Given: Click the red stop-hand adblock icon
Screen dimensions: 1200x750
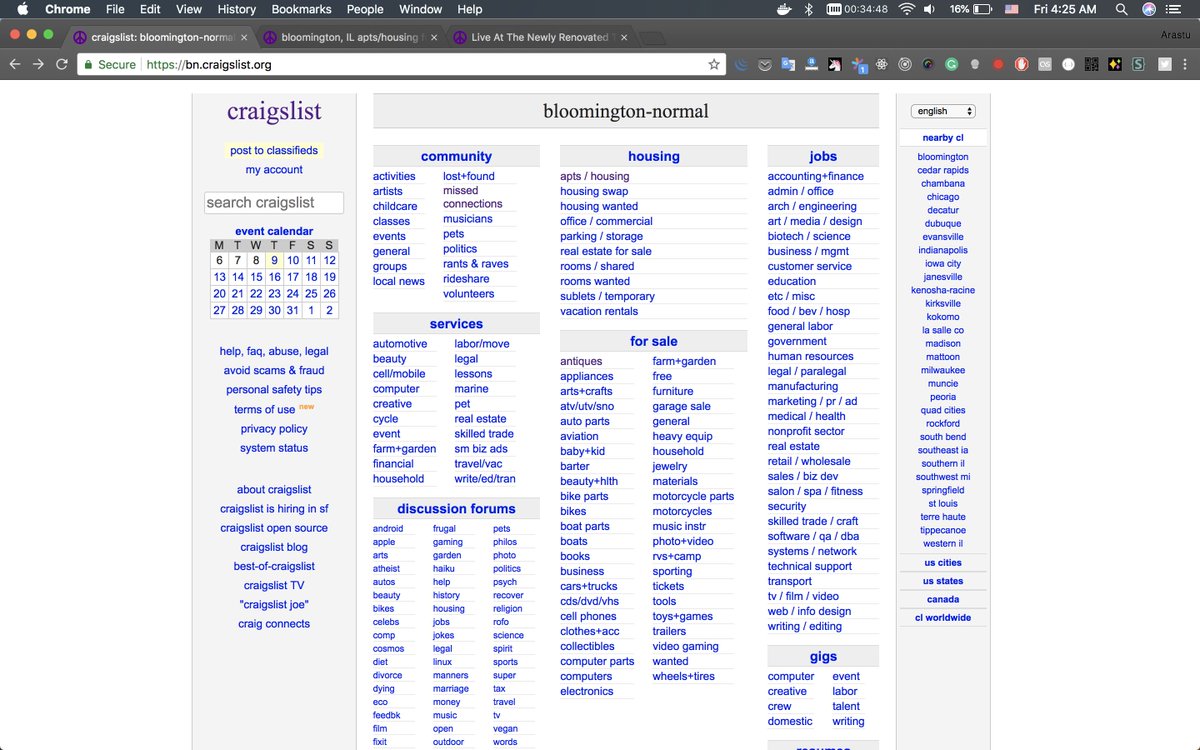Looking at the screenshot, I should (x=1022, y=64).
